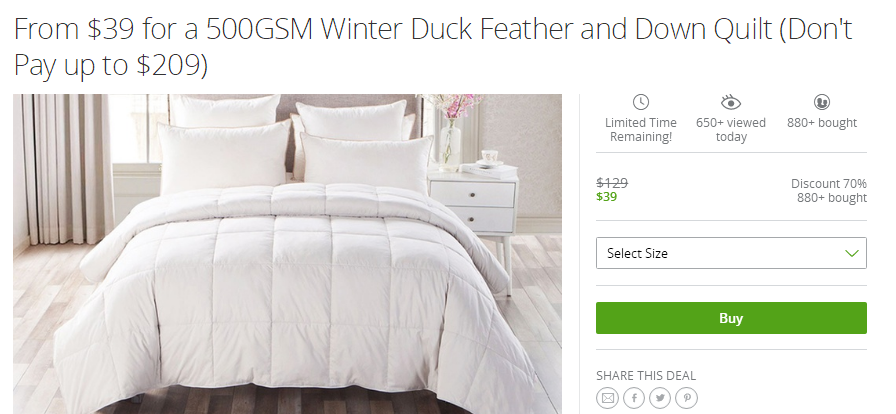The width and height of the screenshot is (896, 414).
Task: Click the Limited Time Remaining! label
Action: (x=641, y=130)
